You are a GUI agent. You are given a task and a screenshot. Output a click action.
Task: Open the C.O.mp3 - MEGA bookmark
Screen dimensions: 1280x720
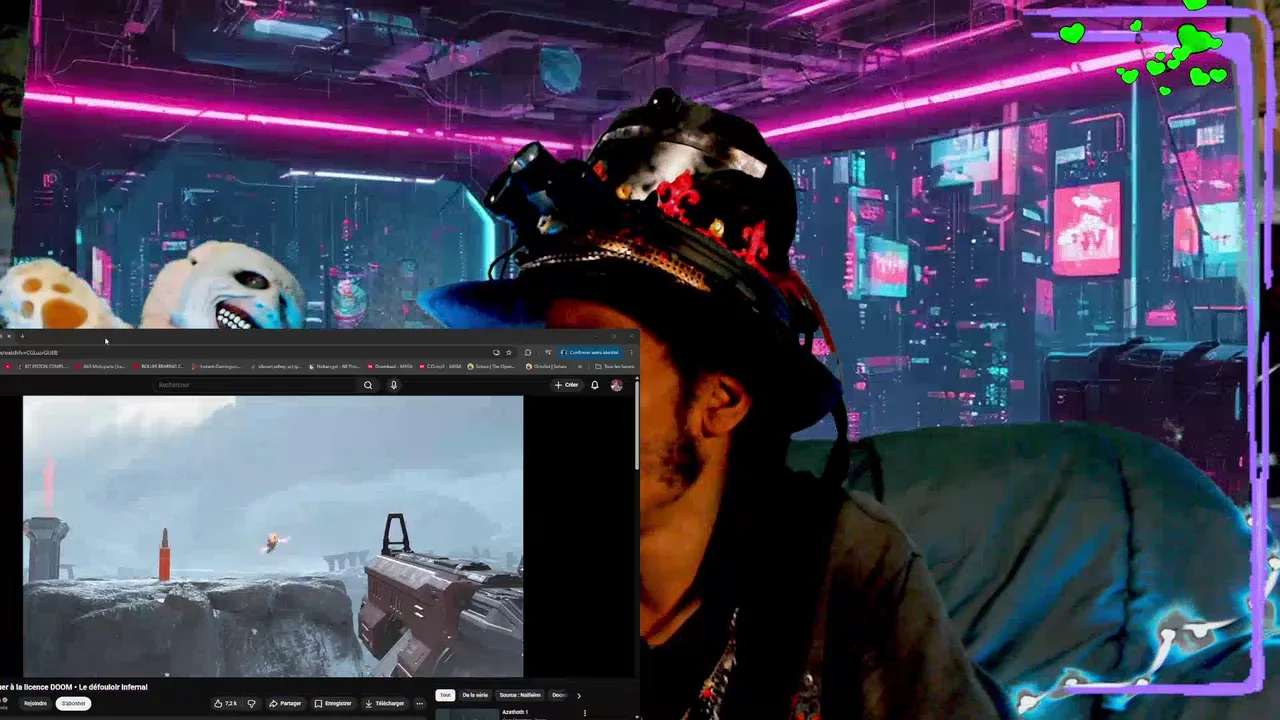point(440,366)
